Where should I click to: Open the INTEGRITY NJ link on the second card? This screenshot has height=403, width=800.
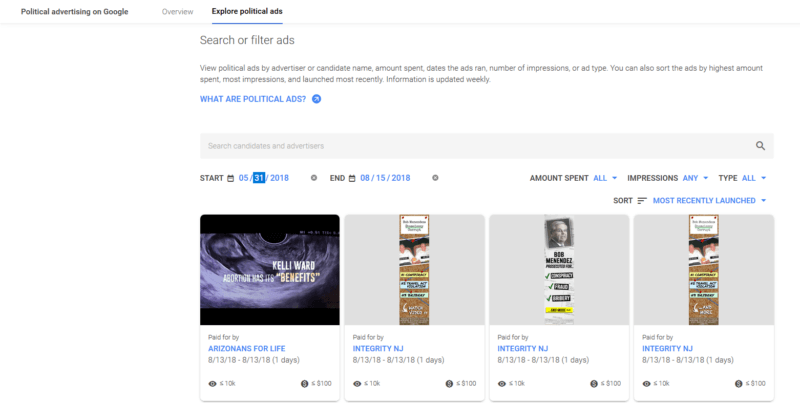coord(378,348)
